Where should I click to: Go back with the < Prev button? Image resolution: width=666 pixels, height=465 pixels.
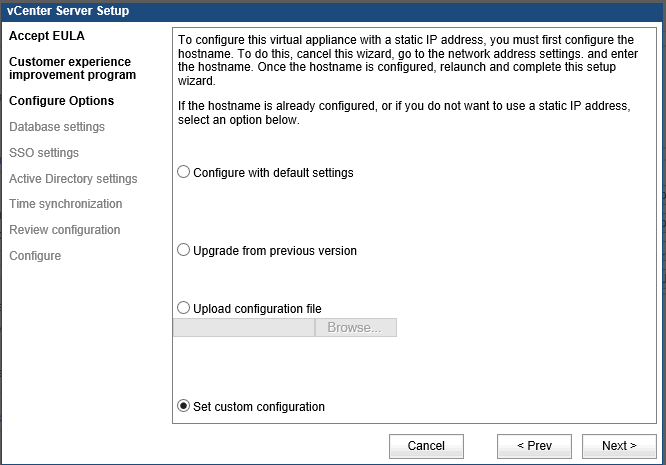(x=534, y=446)
